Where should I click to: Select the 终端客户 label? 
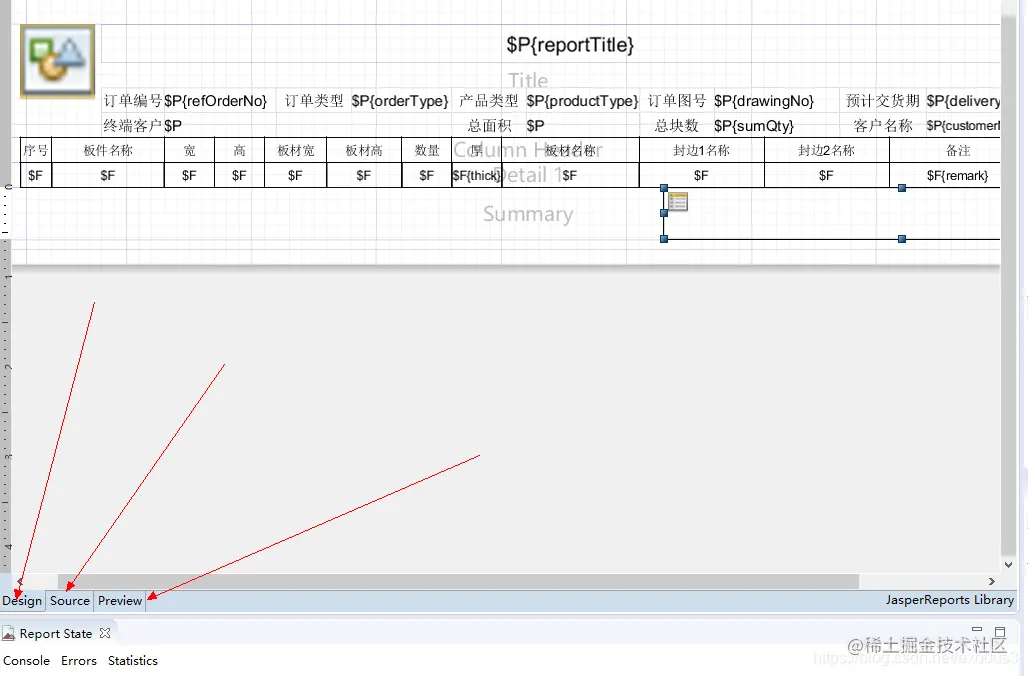pos(132,125)
